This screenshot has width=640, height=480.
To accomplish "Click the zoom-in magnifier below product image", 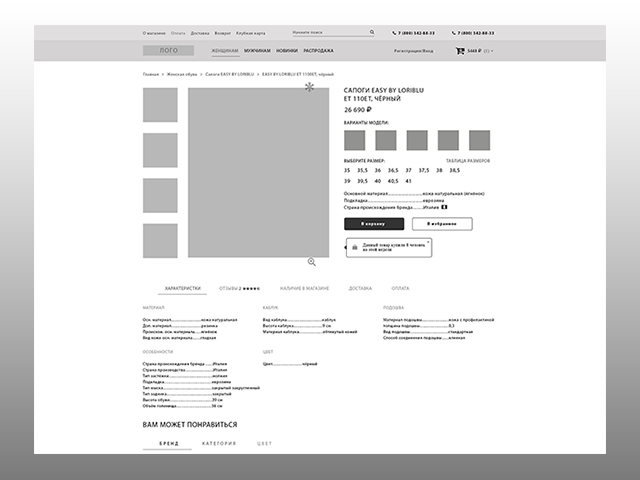I will coord(311,262).
